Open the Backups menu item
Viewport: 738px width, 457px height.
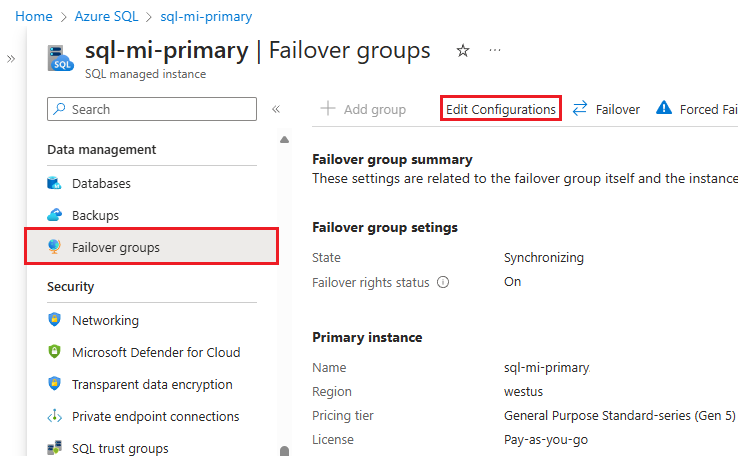point(95,215)
